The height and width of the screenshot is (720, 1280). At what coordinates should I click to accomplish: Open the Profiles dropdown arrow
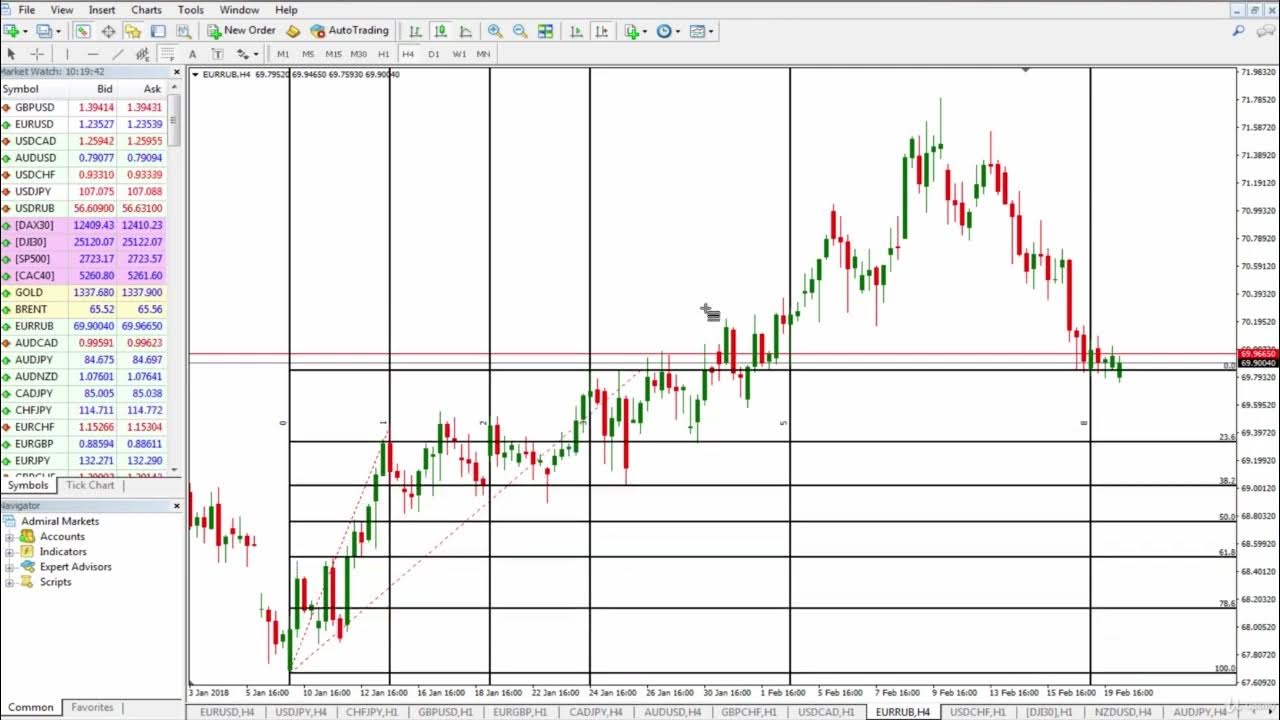58,31
